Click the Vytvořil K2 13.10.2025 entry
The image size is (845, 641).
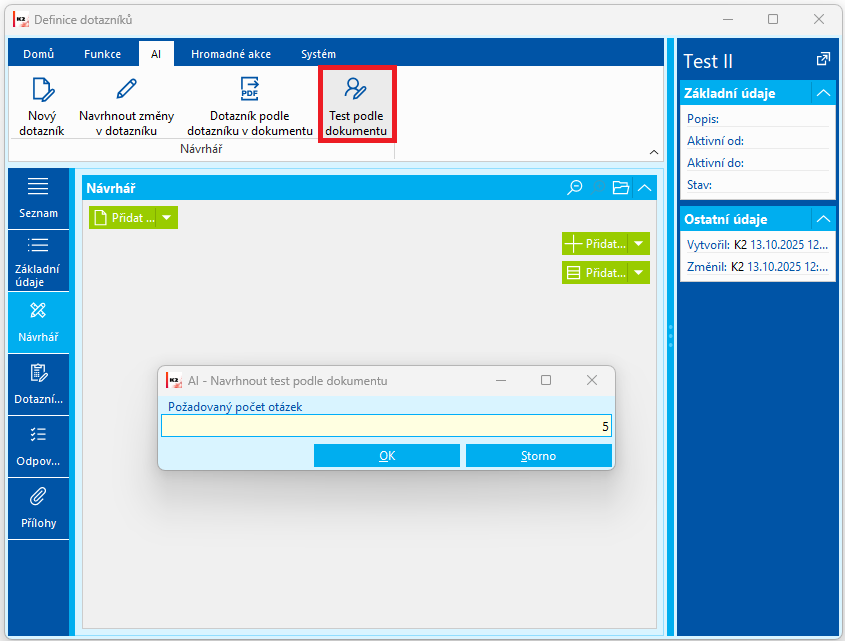point(758,245)
